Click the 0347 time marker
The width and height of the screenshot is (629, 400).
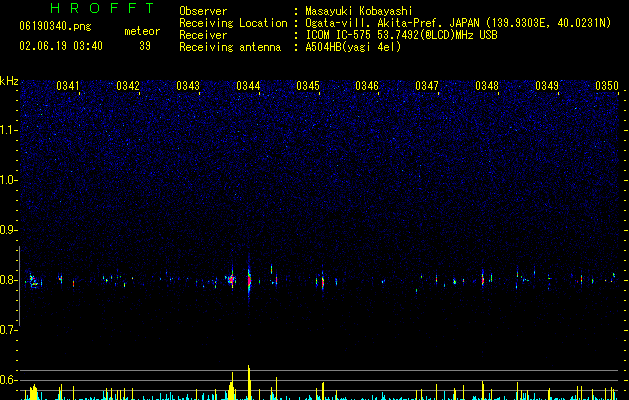427,86
